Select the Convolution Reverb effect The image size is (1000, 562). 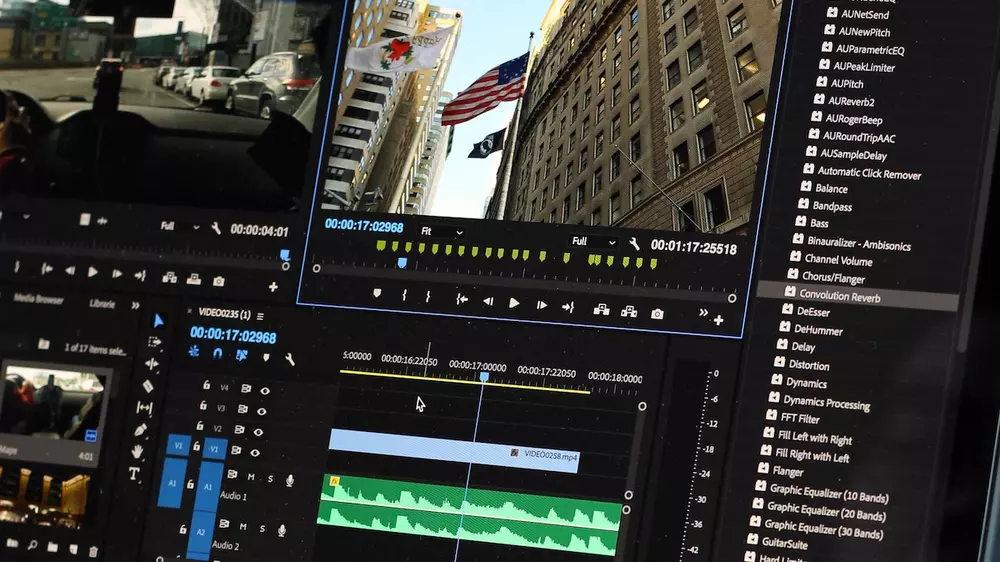839,295
